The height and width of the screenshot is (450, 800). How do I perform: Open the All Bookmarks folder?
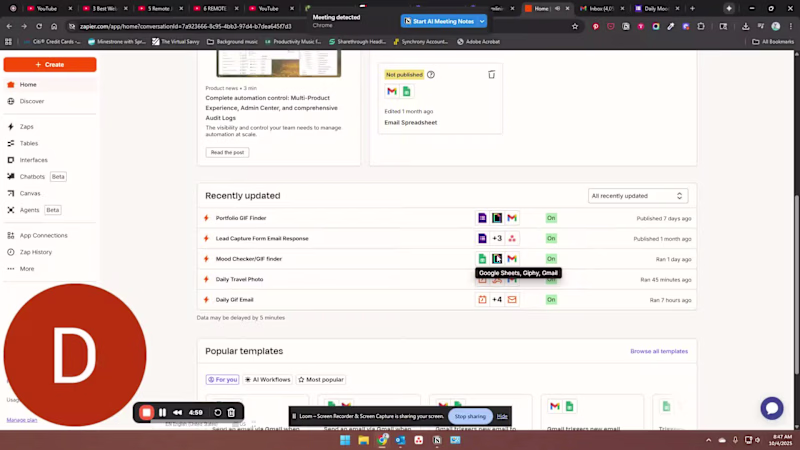pyautogui.click(x=772, y=42)
